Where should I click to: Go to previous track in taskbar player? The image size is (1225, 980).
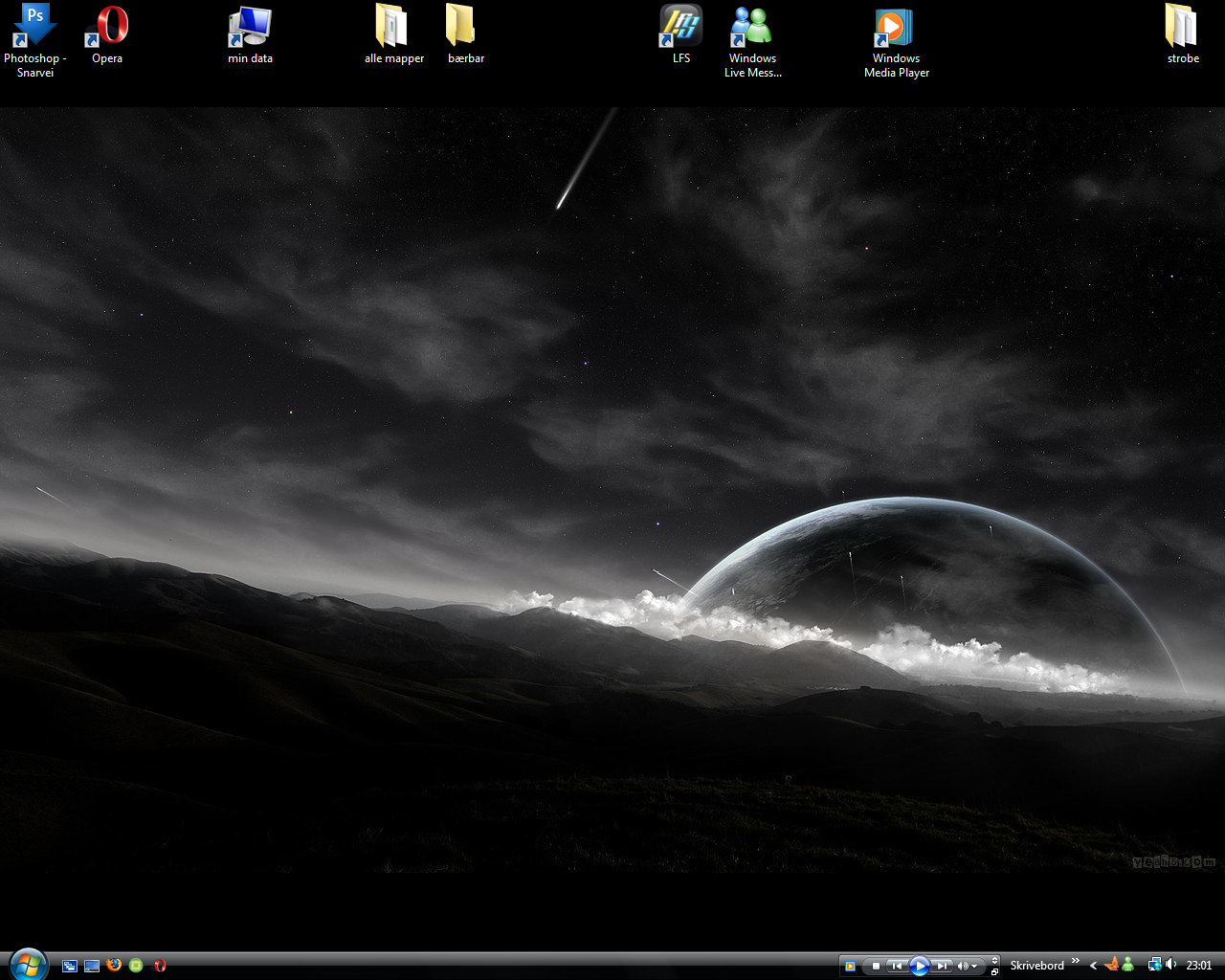point(896,966)
